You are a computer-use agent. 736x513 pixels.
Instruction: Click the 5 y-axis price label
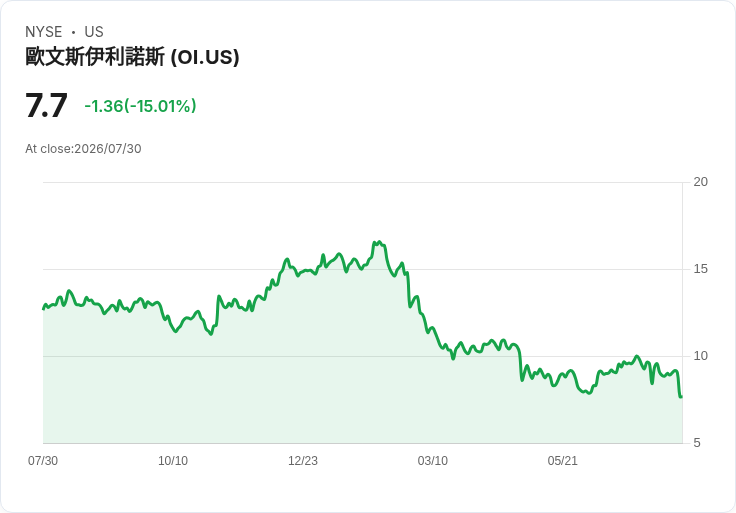697,443
